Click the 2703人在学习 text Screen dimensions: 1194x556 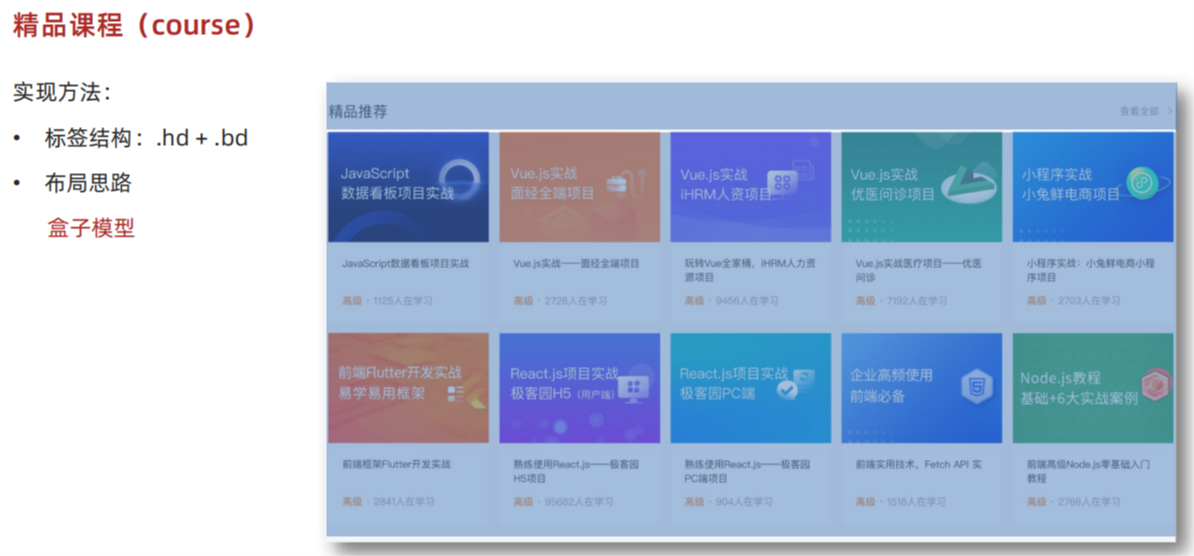[1089, 301]
